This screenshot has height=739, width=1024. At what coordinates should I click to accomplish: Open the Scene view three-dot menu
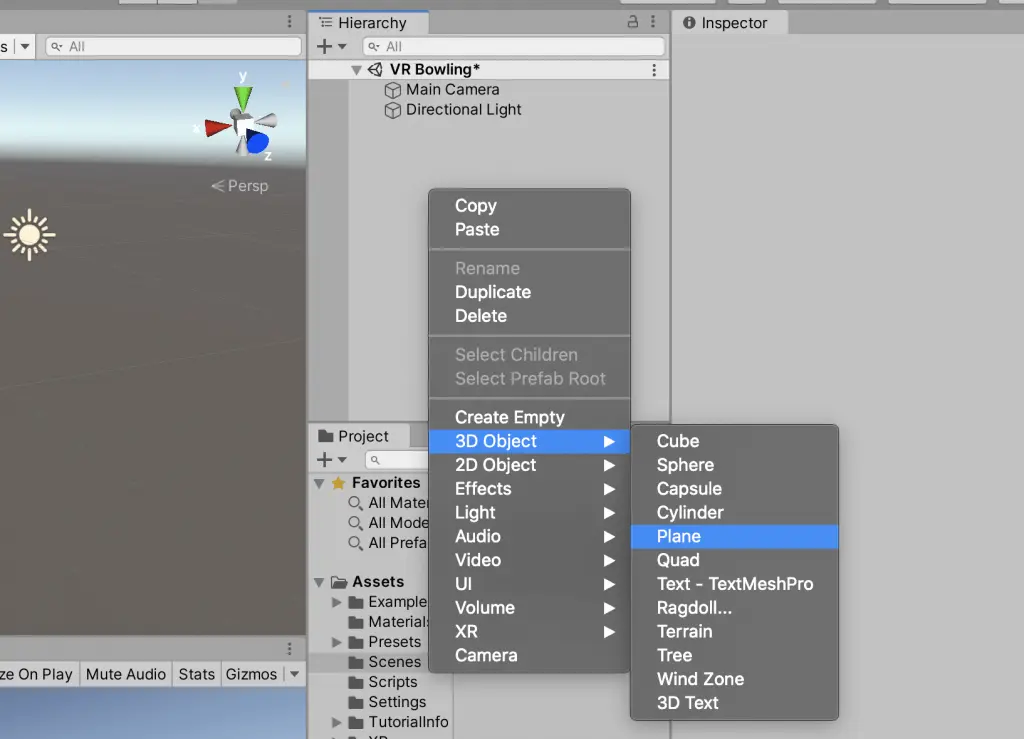click(x=289, y=22)
